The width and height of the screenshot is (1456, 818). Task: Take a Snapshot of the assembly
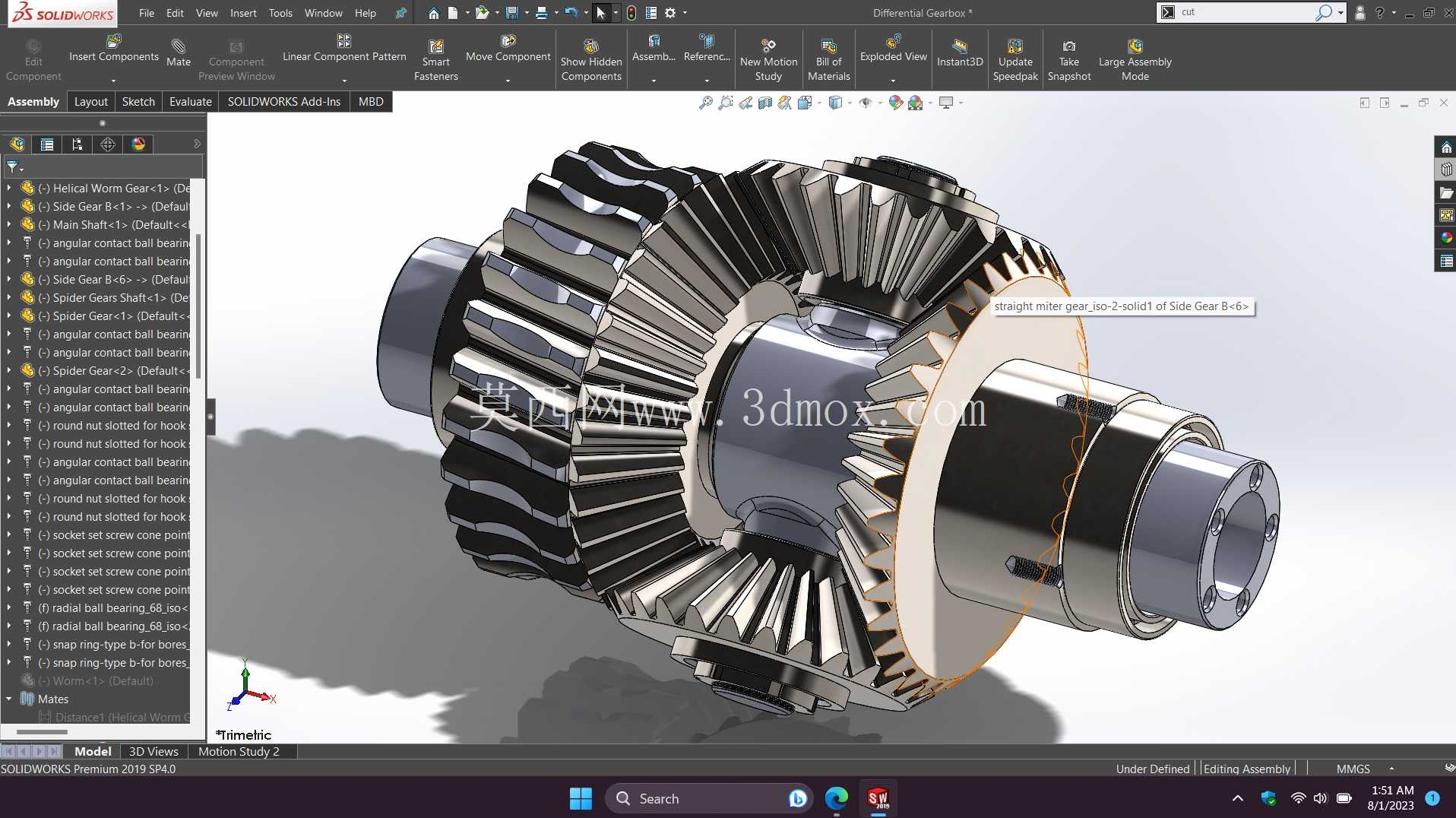tap(1069, 61)
